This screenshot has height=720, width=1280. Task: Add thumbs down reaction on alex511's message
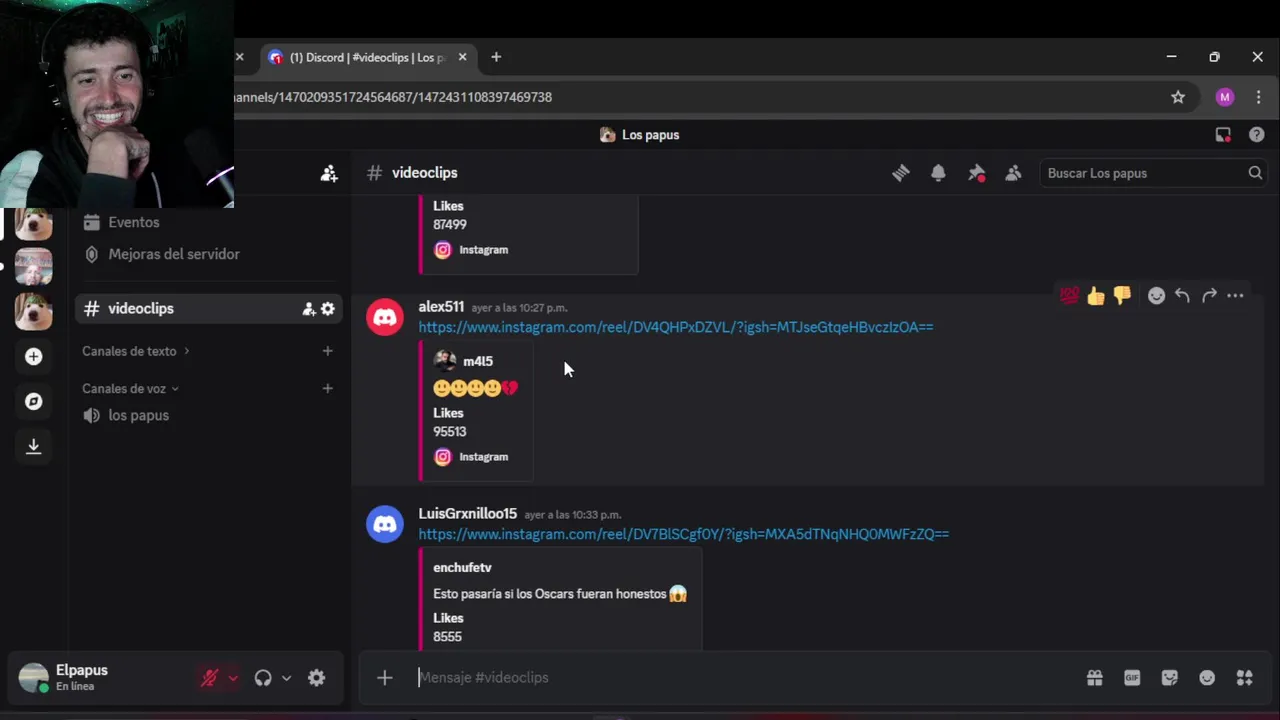click(1122, 295)
